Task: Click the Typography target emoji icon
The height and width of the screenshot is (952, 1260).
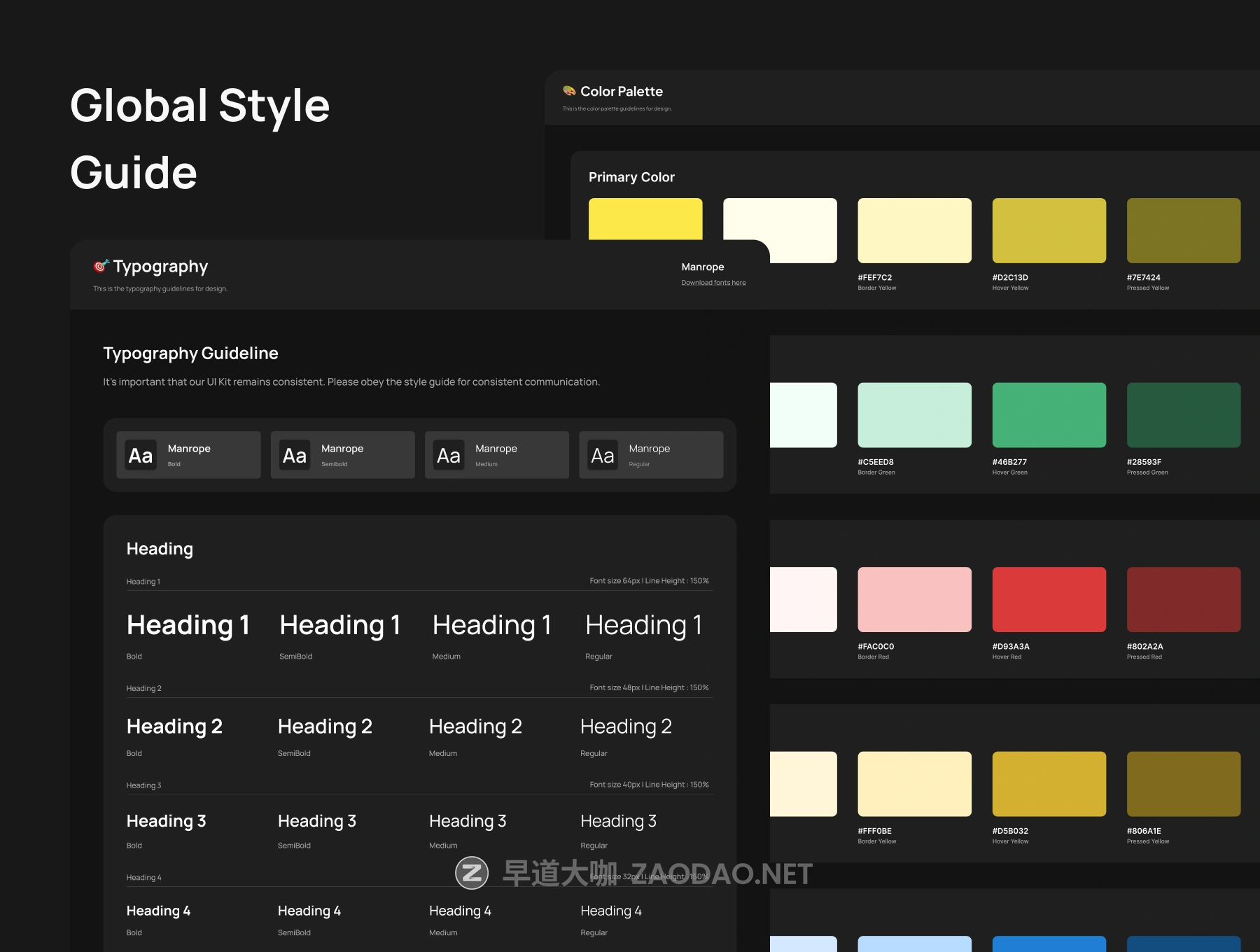Action: click(x=101, y=266)
